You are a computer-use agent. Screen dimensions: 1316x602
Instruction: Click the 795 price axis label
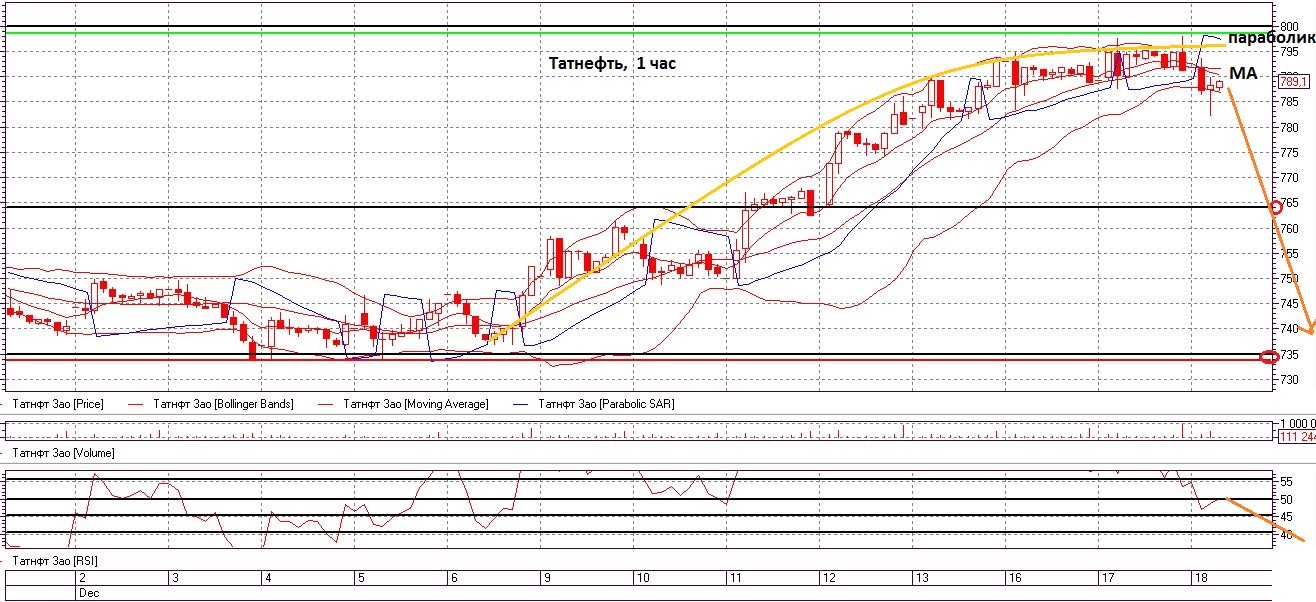pos(1289,51)
